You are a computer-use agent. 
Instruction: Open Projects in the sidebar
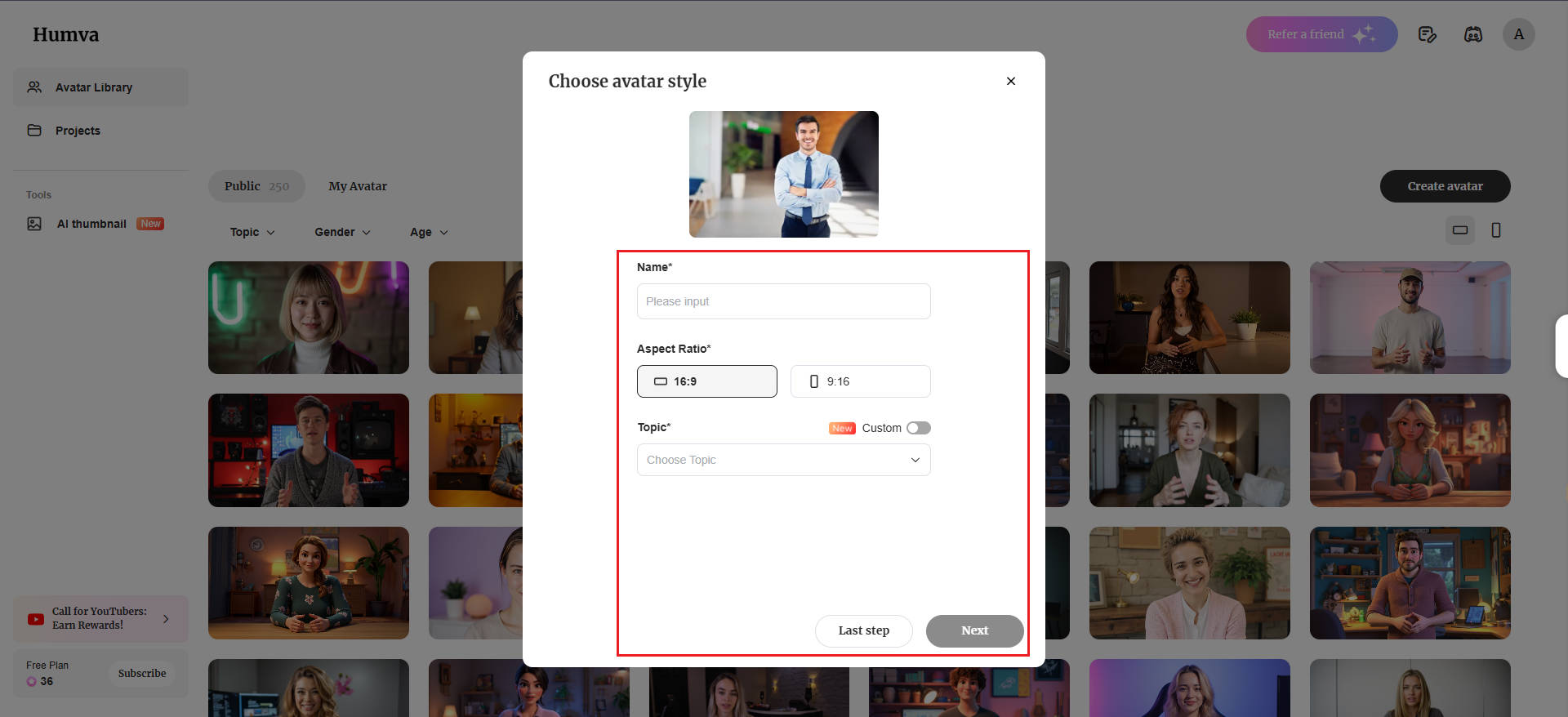(x=100, y=131)
